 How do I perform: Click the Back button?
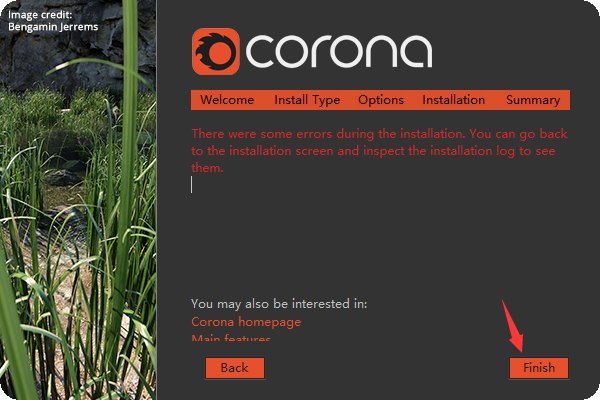(235, 368)
